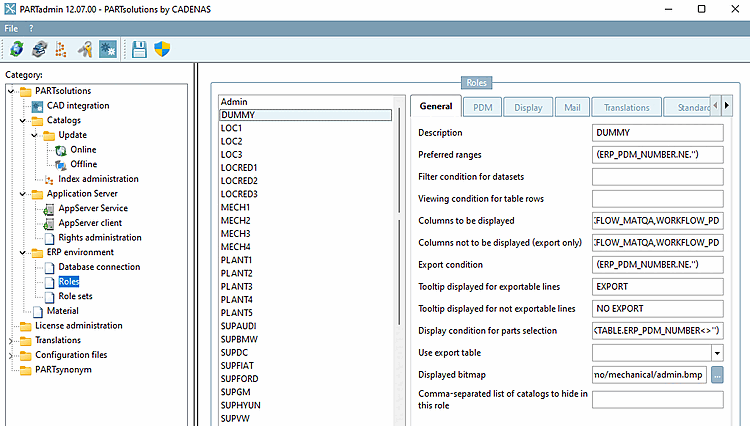Click the blue-yellow shield admin icon

pyautogui.click(x=162, y=49)
